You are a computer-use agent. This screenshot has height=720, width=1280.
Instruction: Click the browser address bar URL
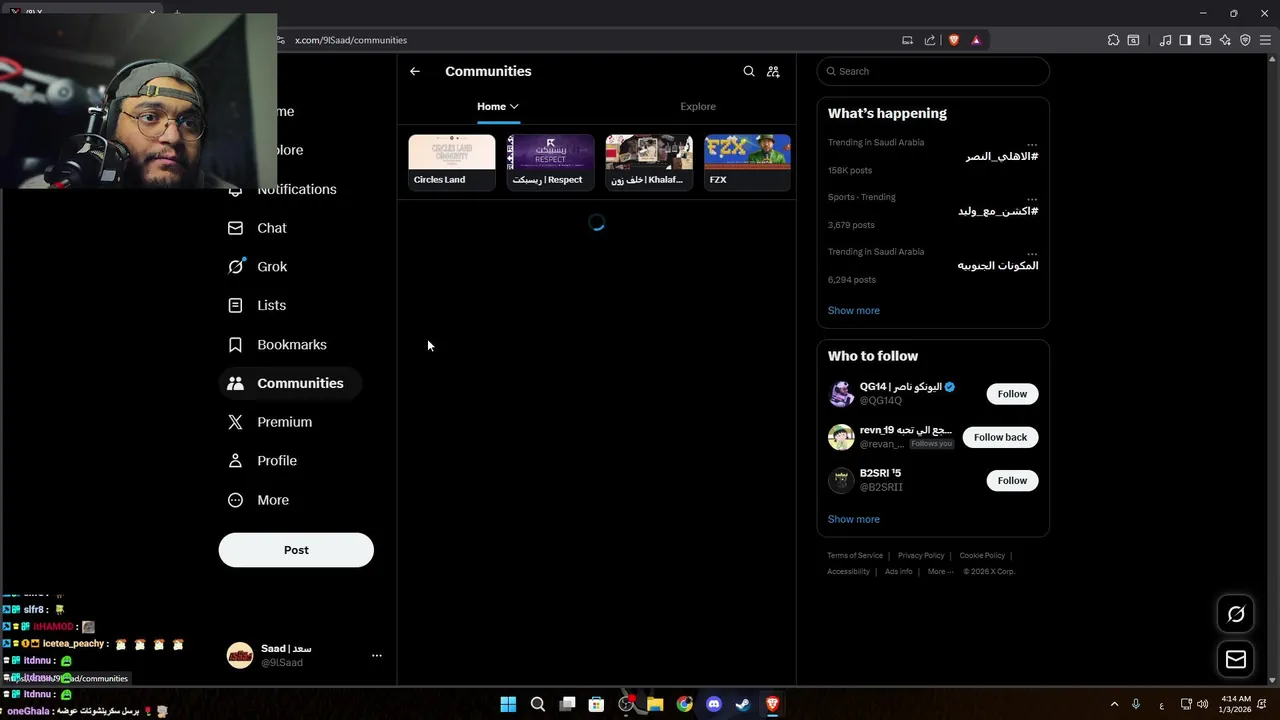[x=351, y=40]
